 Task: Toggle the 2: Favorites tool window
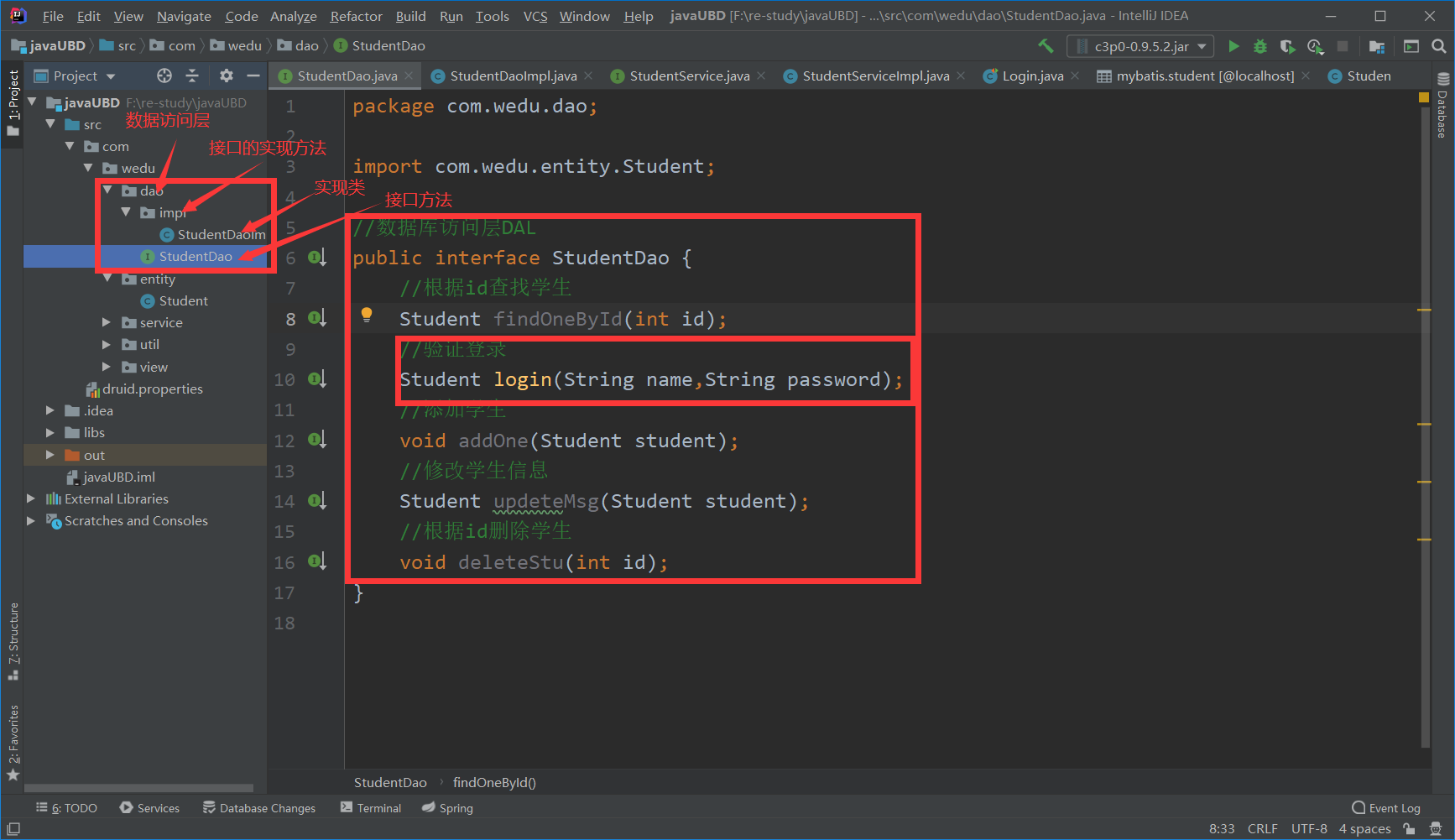pos(13,743)
